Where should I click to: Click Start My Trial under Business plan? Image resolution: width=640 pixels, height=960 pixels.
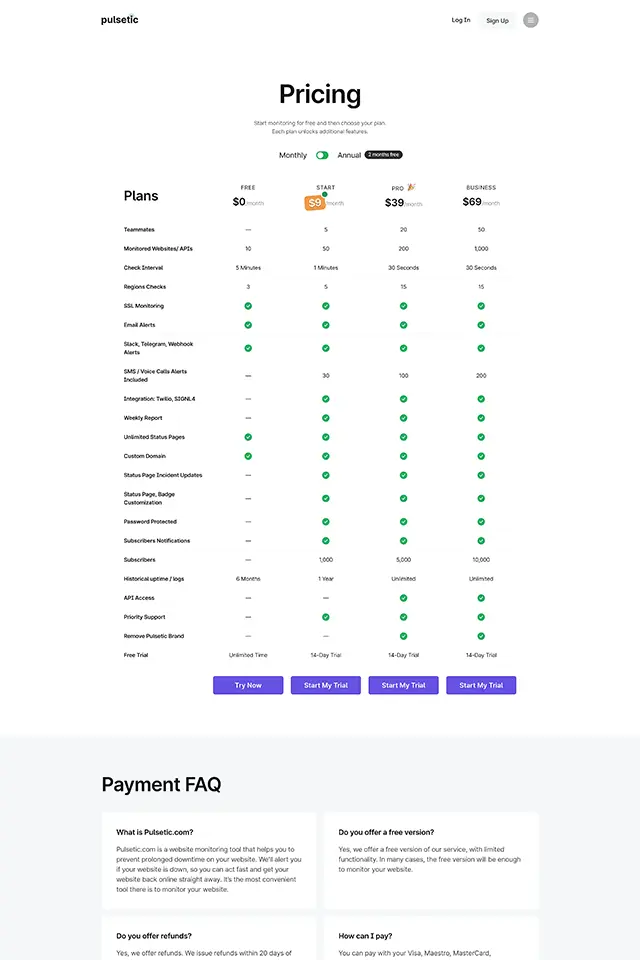[481, 685]
